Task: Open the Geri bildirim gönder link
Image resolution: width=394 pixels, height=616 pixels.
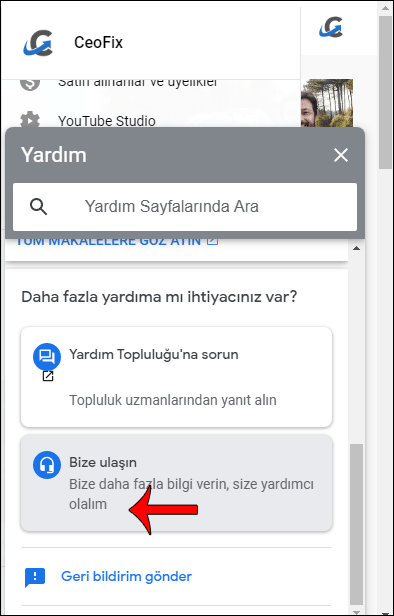Action: (126, 576)
